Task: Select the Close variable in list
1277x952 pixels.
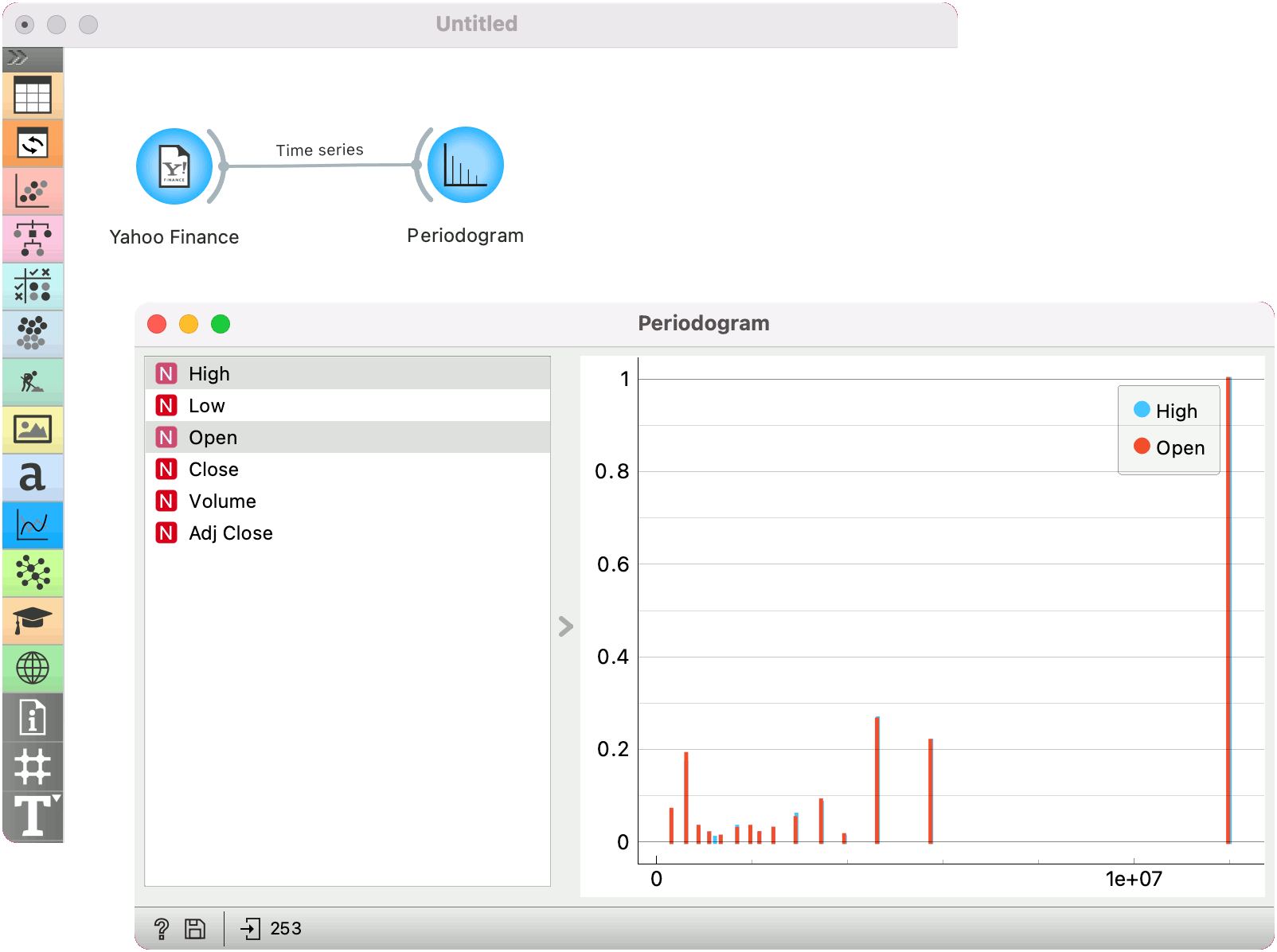Action: click(213, 470)
